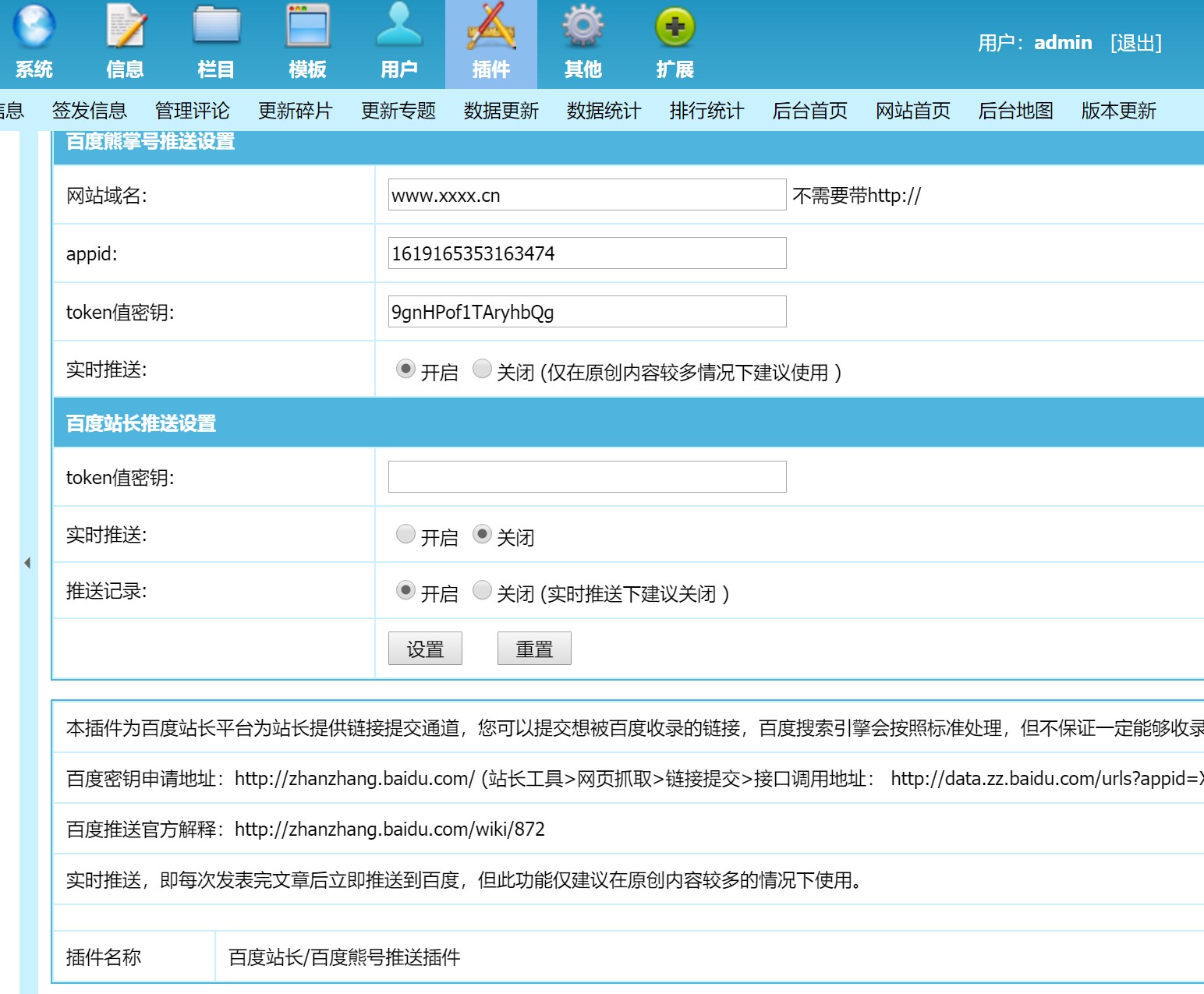
Task: Focus the 网站域名 input field
Action: [x=587, y=194]
